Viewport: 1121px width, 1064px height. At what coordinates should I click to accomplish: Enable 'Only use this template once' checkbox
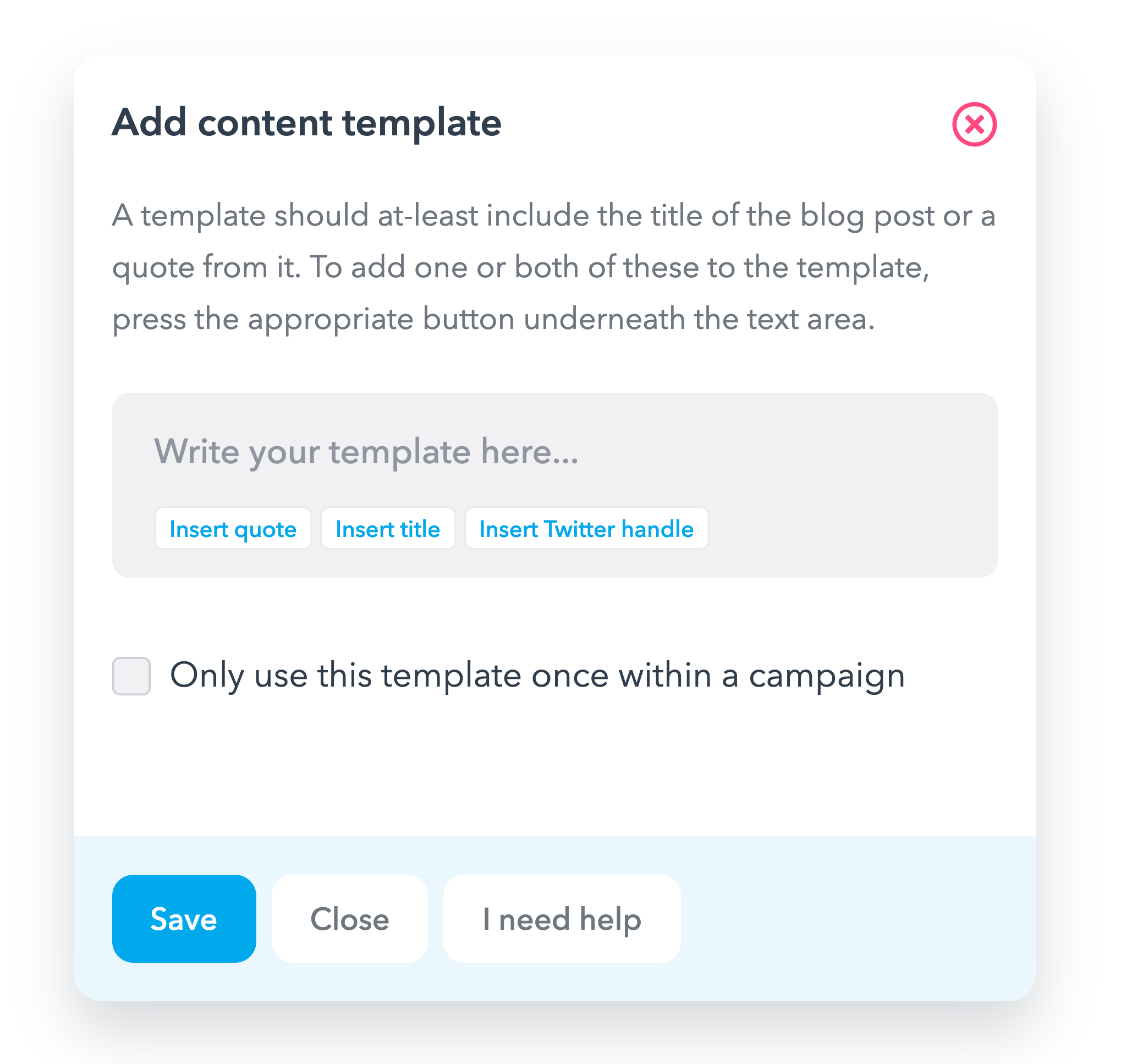point(131,676)
